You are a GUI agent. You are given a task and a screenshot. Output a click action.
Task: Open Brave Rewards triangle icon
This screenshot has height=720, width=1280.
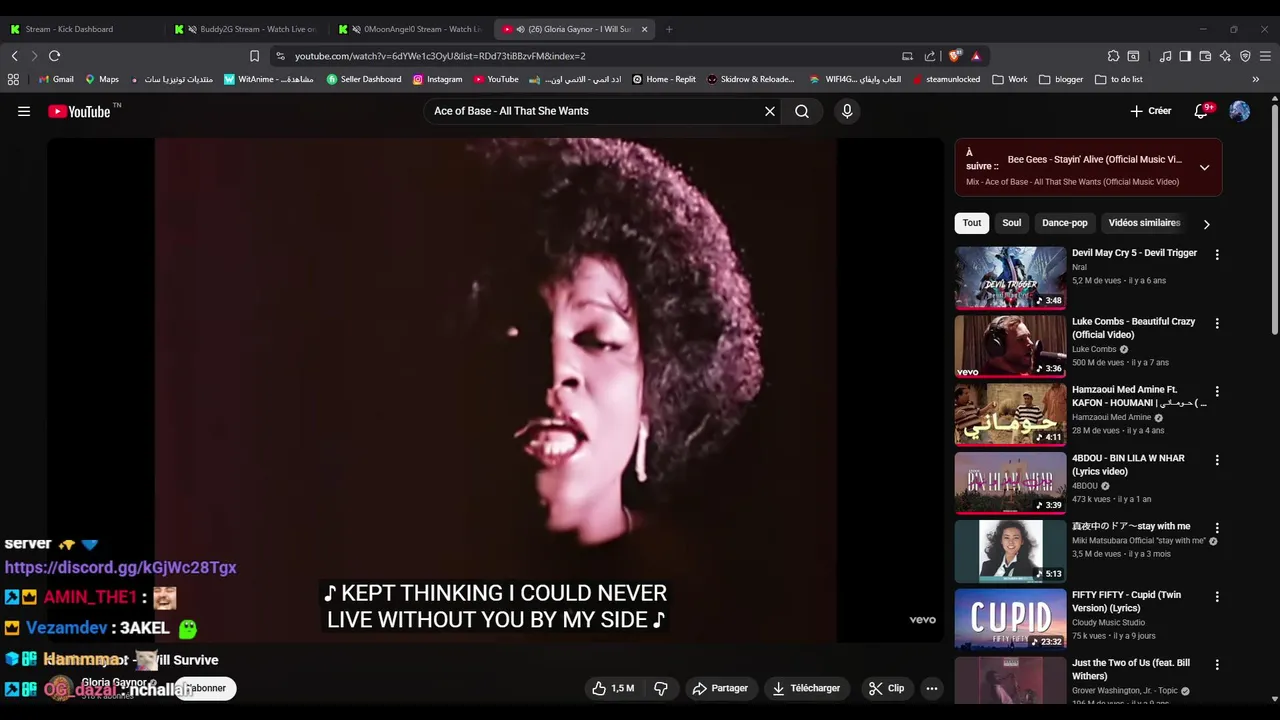[x=976, y=56]
